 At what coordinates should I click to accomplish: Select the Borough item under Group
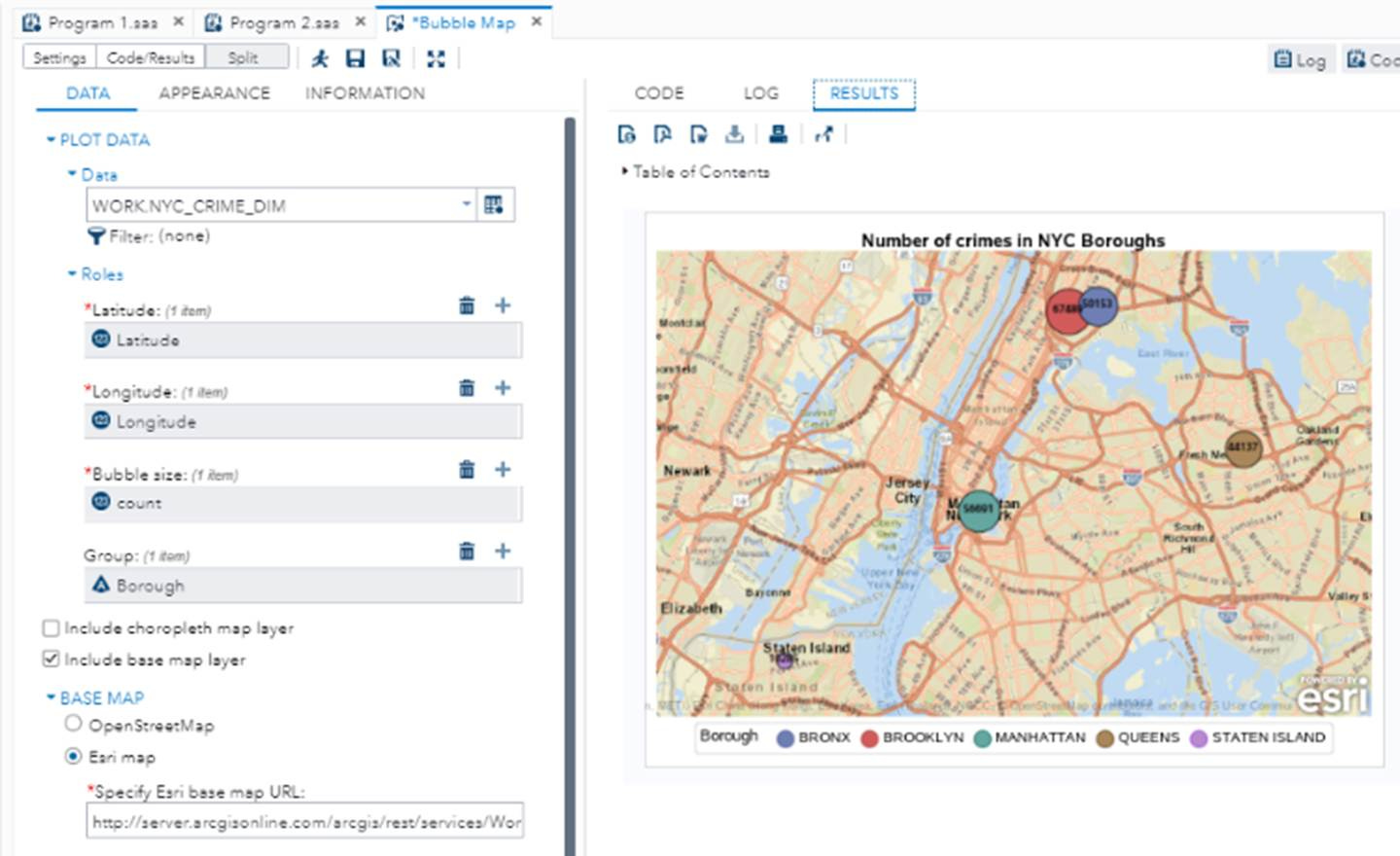tap(303, 586)
